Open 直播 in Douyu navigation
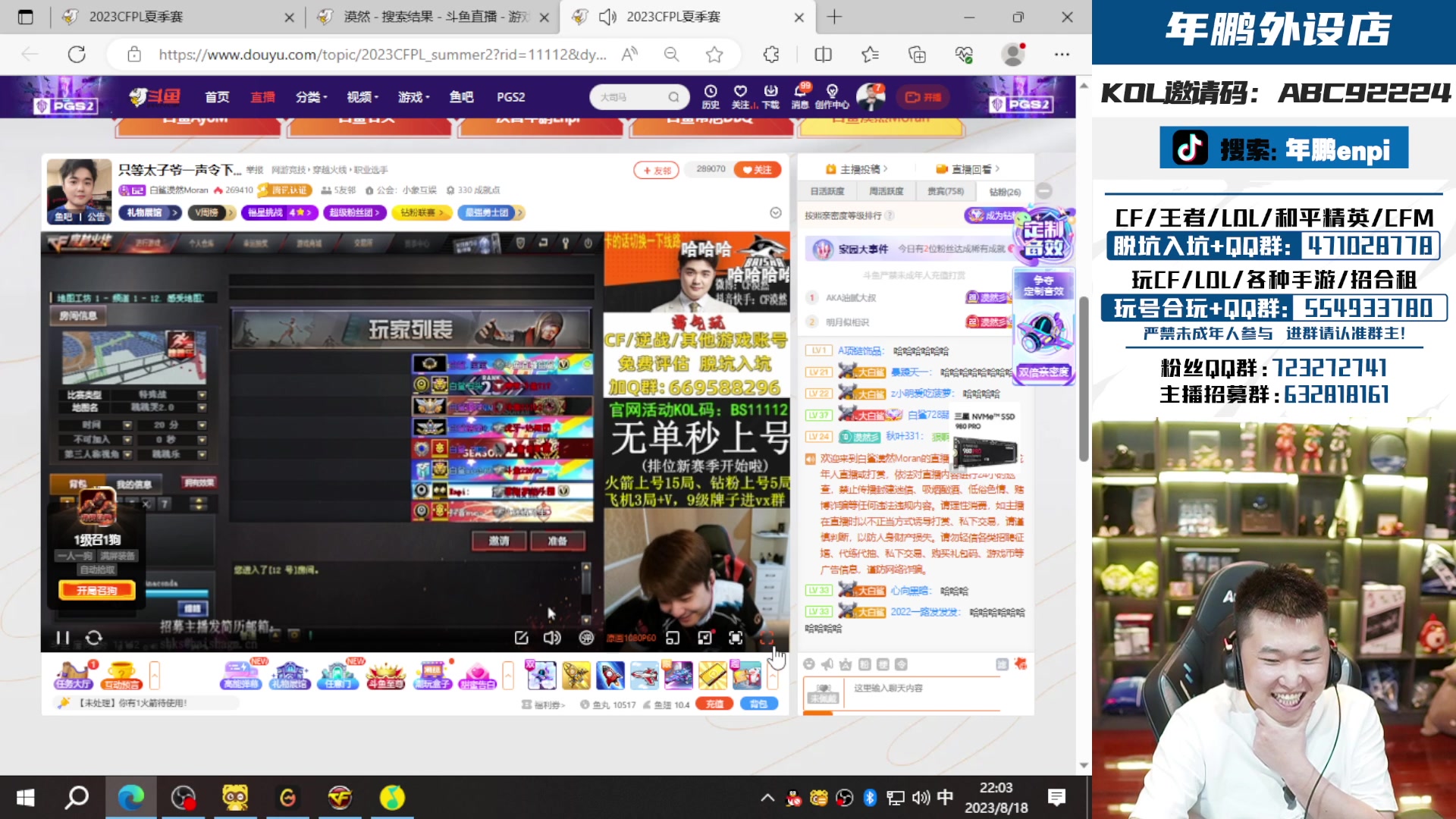 (x=262, y=97)
